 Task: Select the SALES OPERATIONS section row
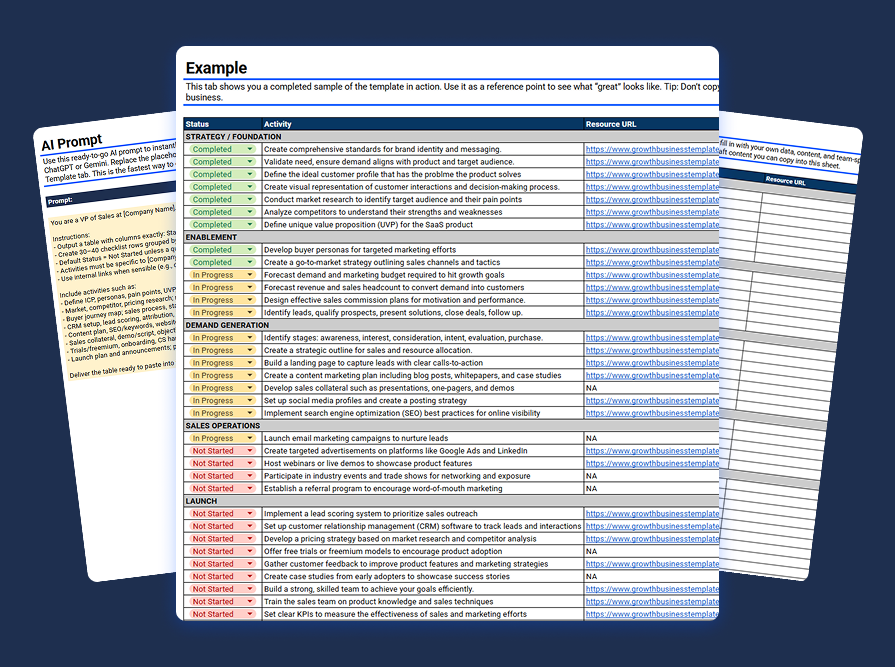tap(451, 425)
